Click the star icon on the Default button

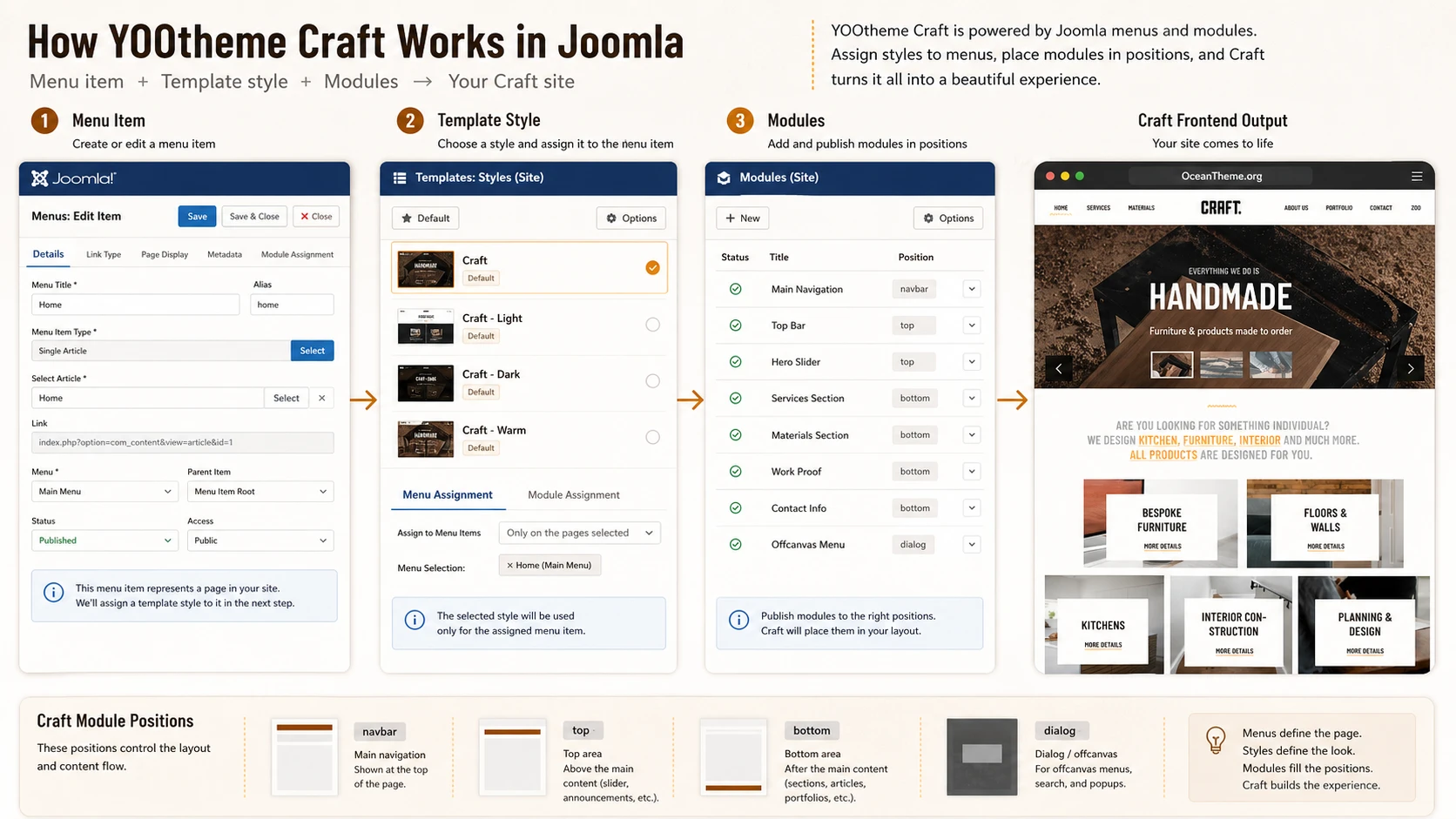click(x=407, y=218)
